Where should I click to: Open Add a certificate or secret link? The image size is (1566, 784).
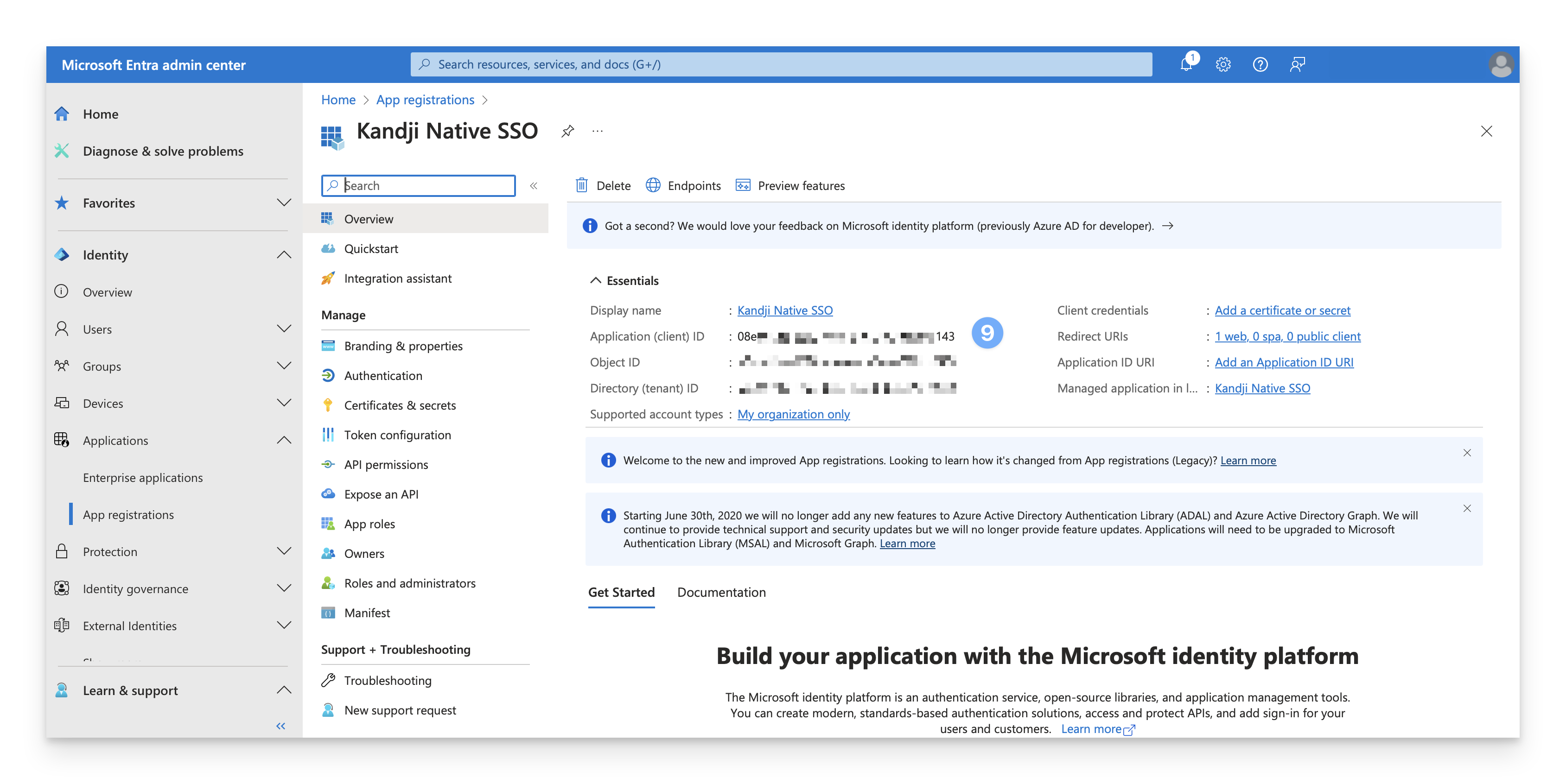tap(1282, 310)
